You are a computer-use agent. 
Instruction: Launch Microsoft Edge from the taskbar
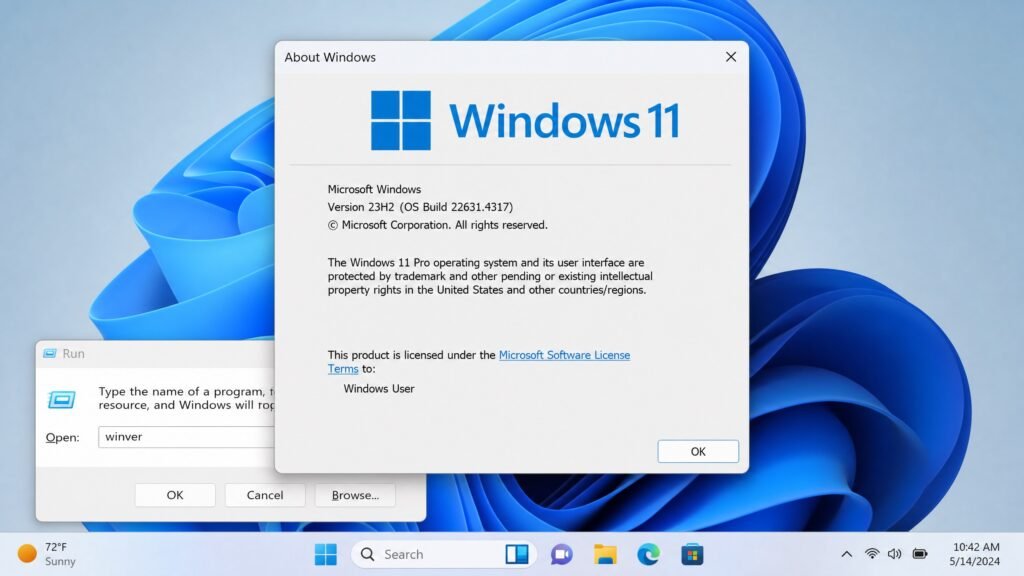[648, 554]
